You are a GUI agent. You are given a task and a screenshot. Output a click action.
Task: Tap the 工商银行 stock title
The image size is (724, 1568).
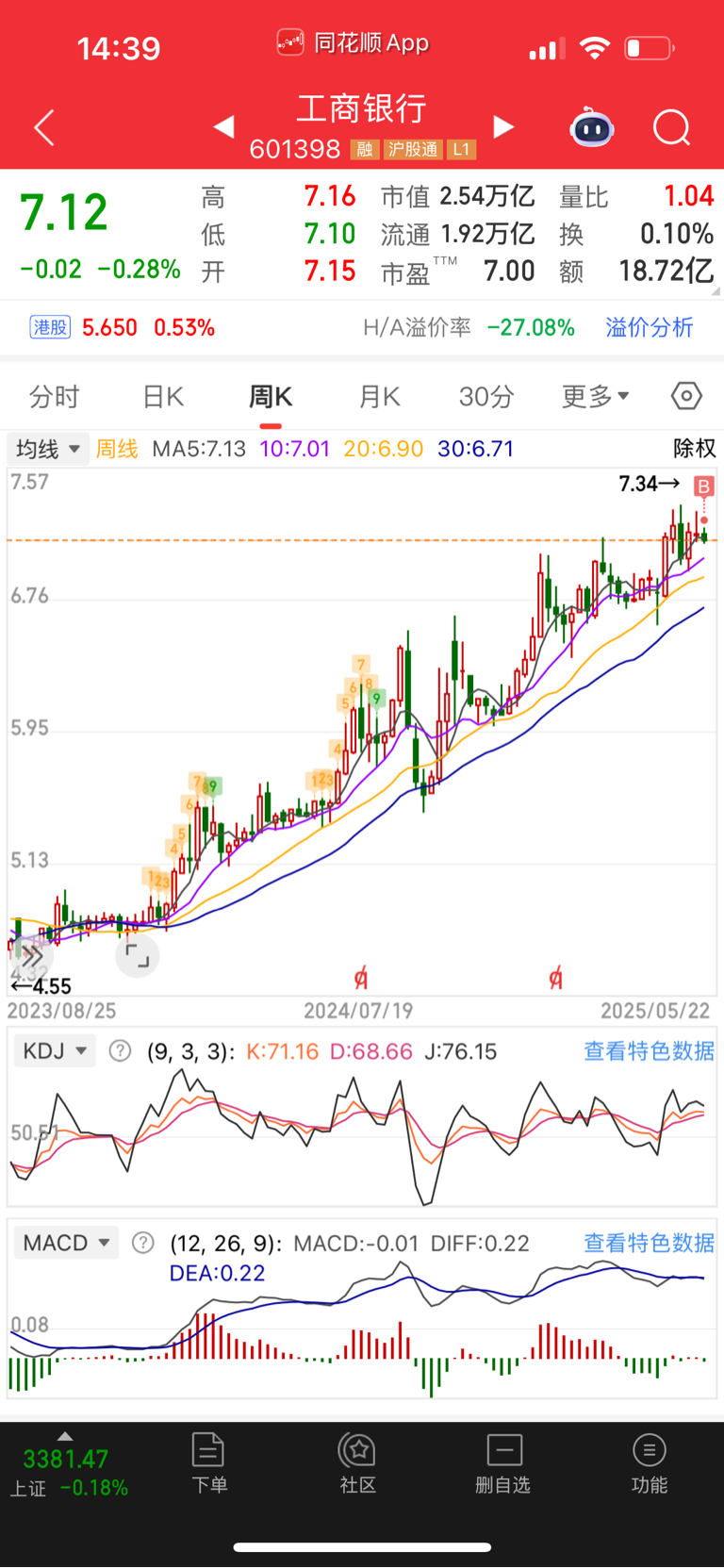[362, 108]
